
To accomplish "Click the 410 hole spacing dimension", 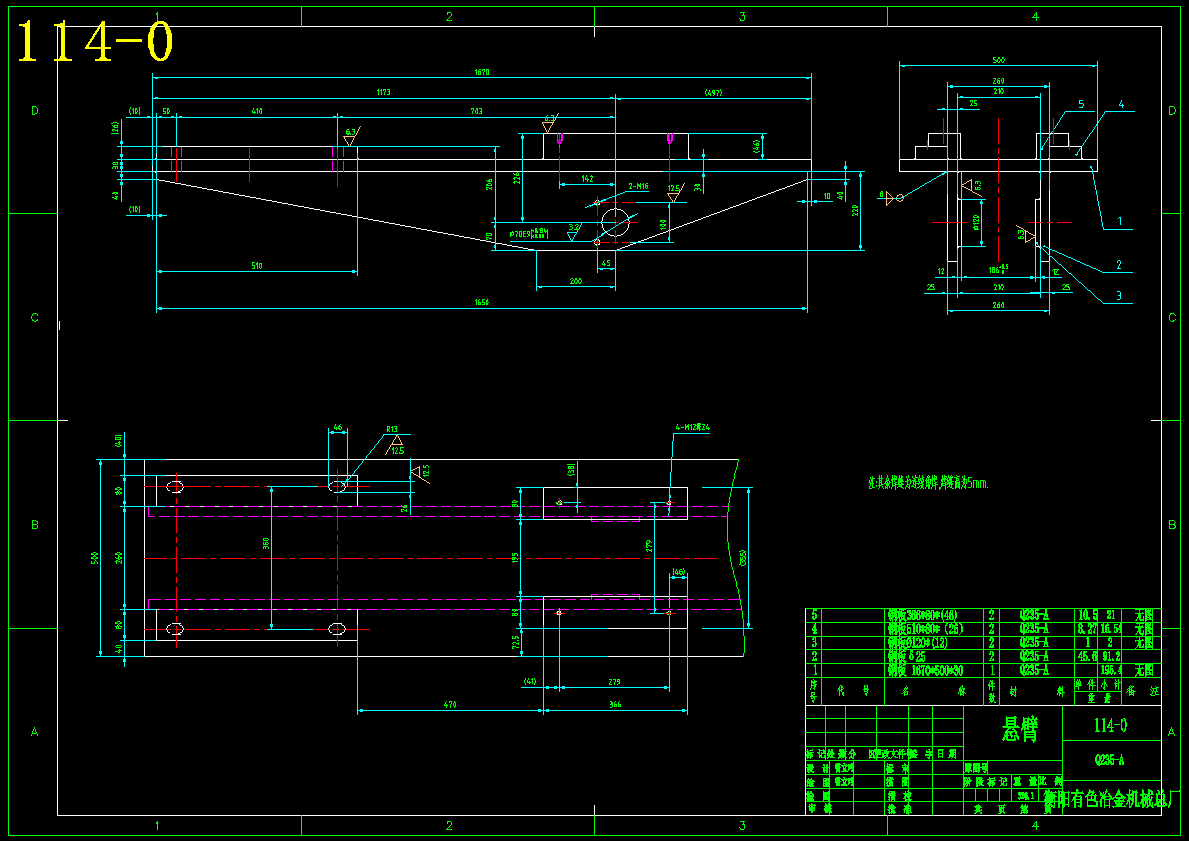I will [x=257, y=111].
